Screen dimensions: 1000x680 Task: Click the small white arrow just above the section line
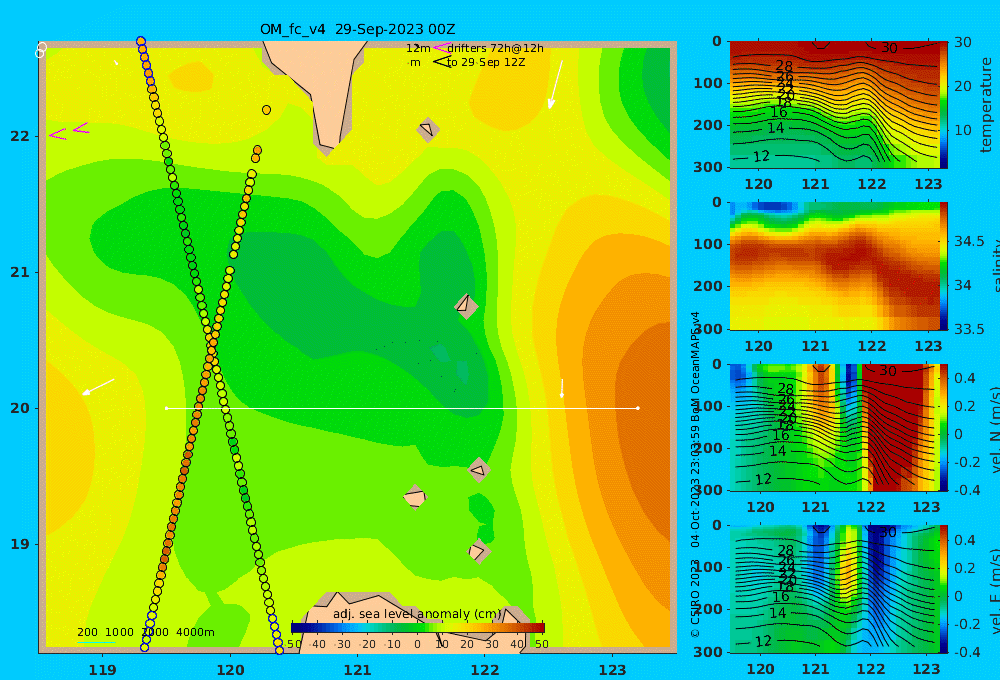(x=562, y=388)
